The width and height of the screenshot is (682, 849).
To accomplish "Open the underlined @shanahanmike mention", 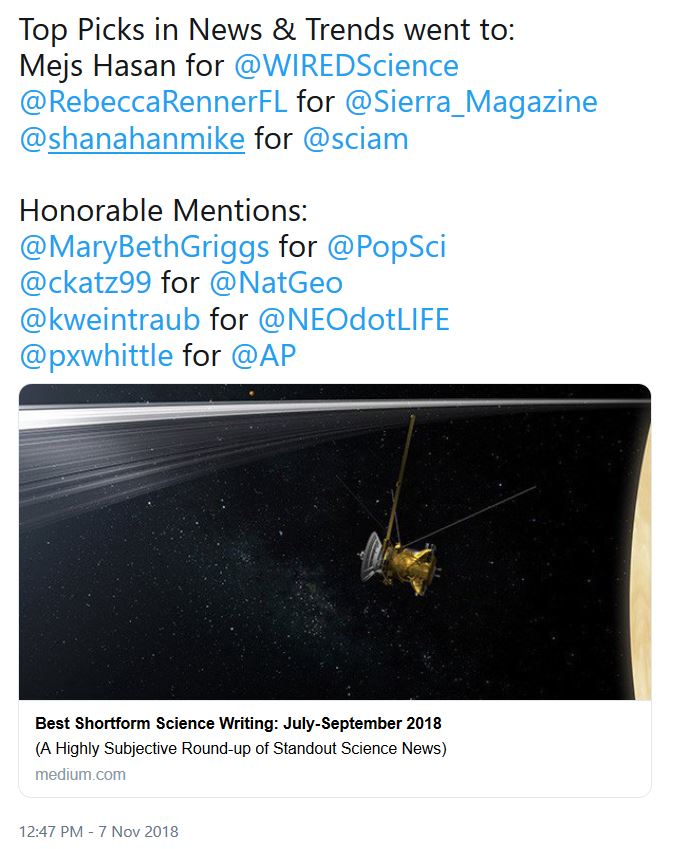I will 131,138.
